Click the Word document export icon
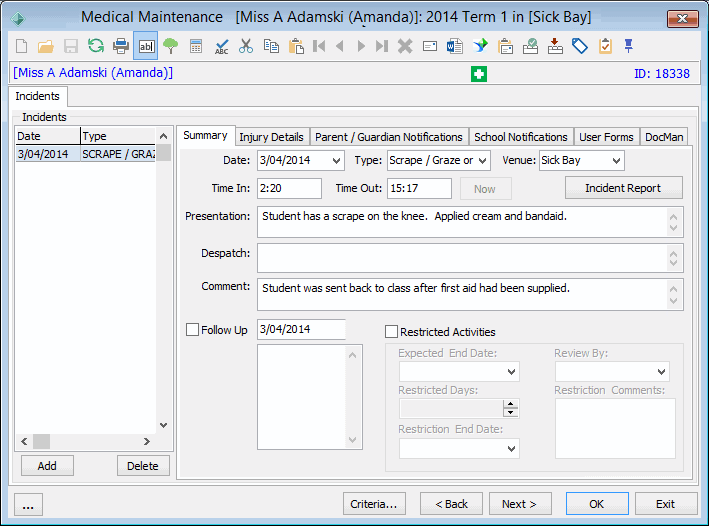709x526 pixels. (454, 46)
